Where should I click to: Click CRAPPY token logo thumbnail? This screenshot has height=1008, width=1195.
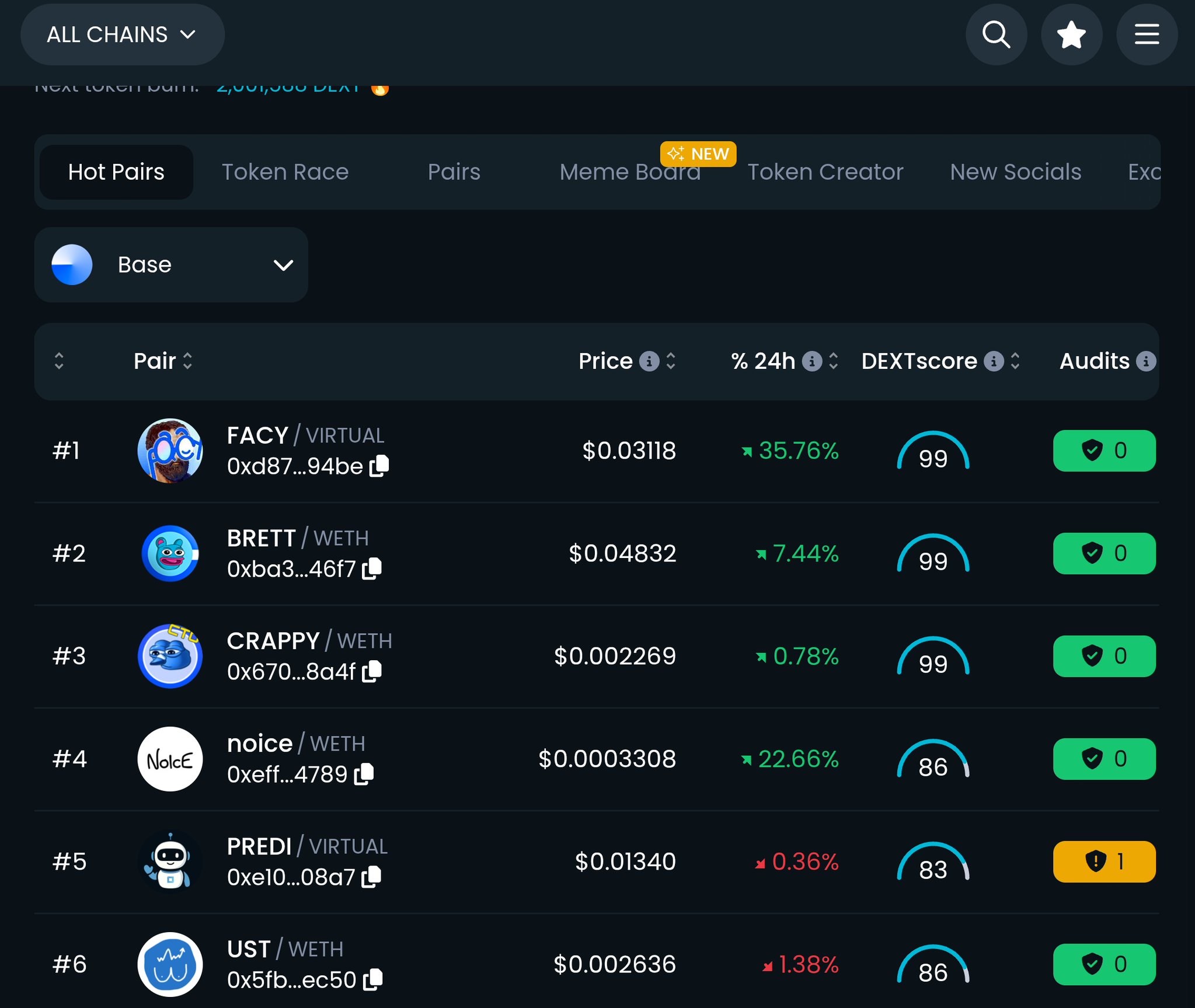point(170,656)
